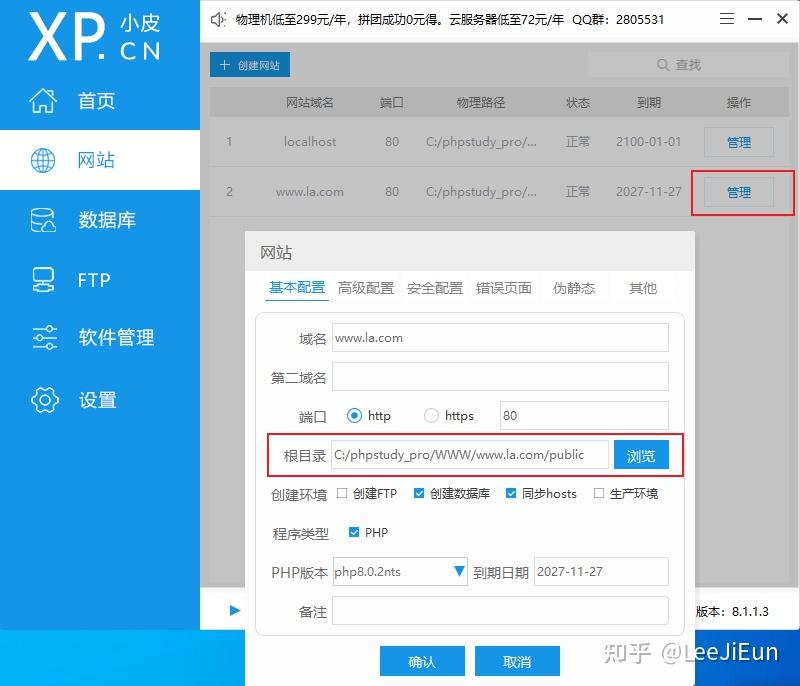Image resolution: width=800 pixels, height=686 pixels.
Task: Switch to the 伪静态 tab
Action: tap(575, 288)
